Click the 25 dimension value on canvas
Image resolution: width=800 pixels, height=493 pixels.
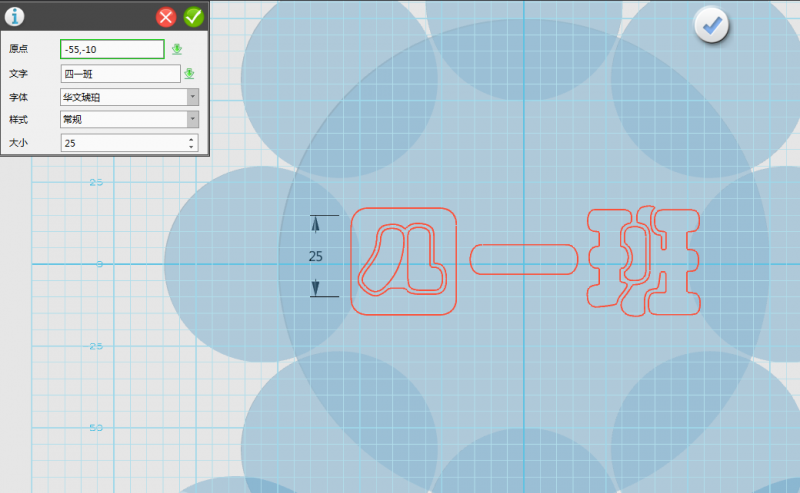315,256
